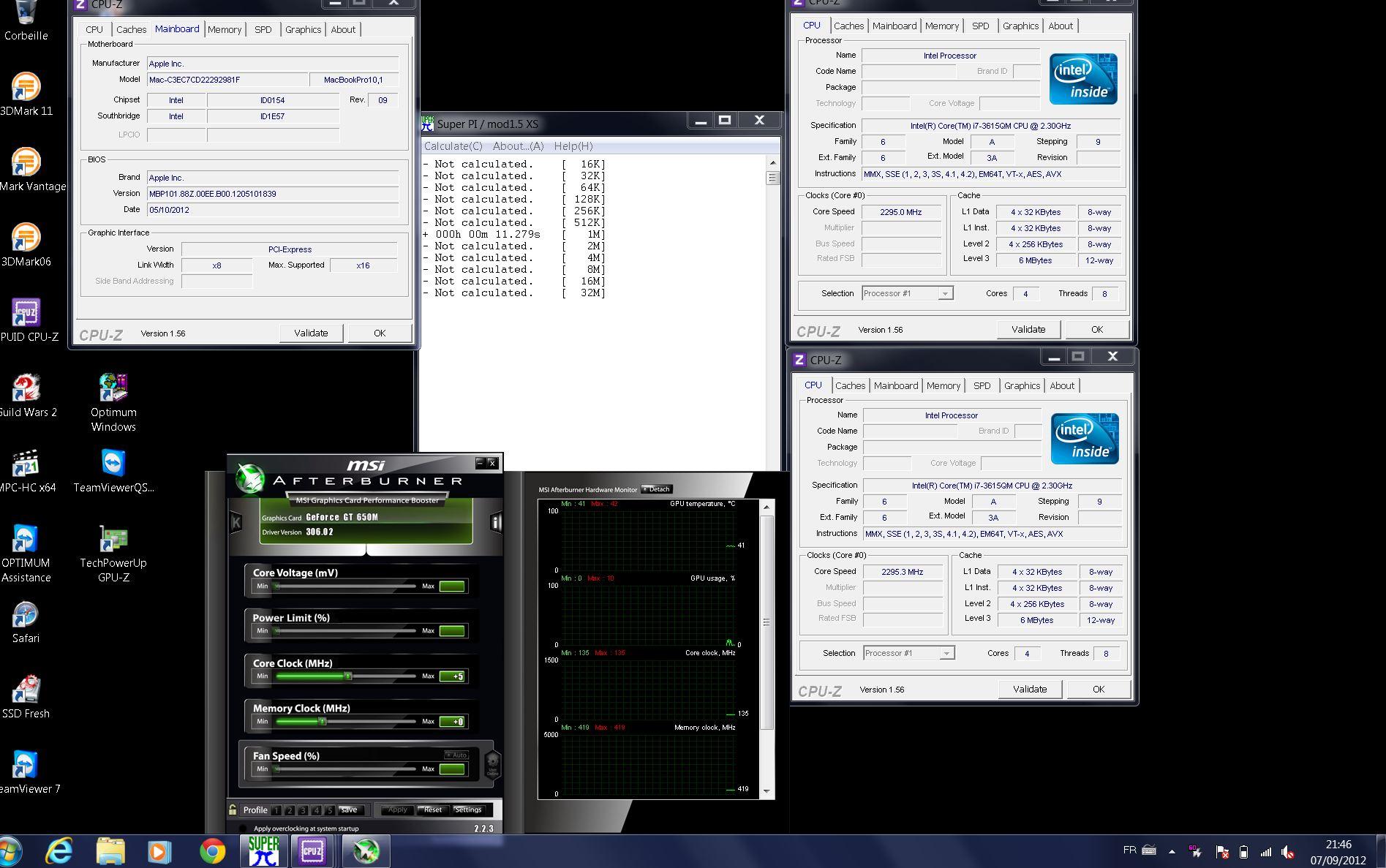This screenshot has width=1386, height=868.
Task: Open Caches tab in lower-right CPU-Z
Action: [x=850, y=385]
